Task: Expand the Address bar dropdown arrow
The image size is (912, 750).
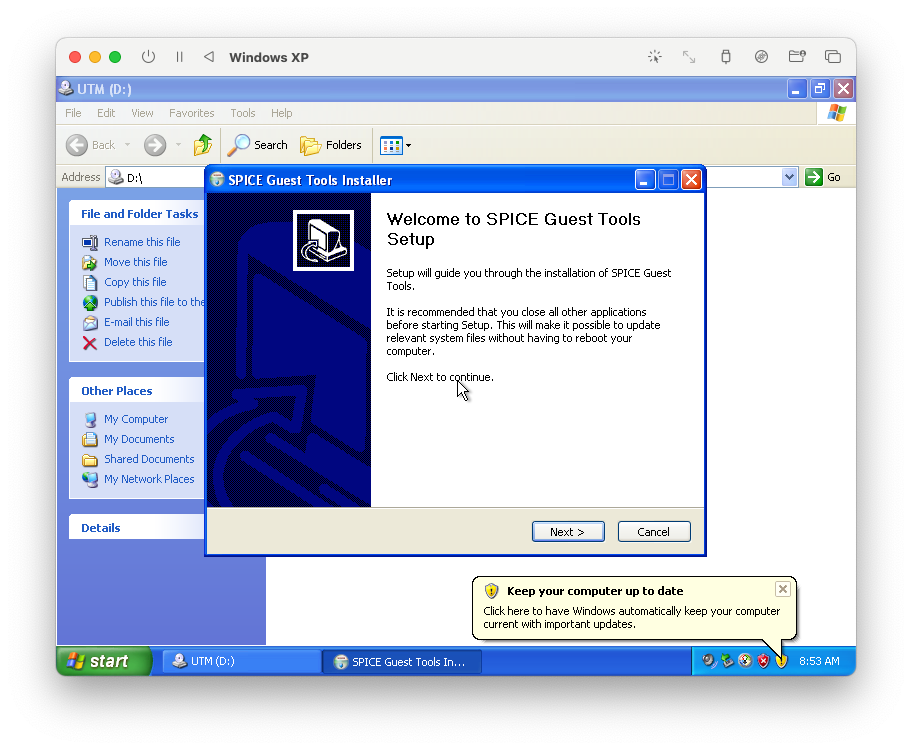Action: tap(789, 177)
